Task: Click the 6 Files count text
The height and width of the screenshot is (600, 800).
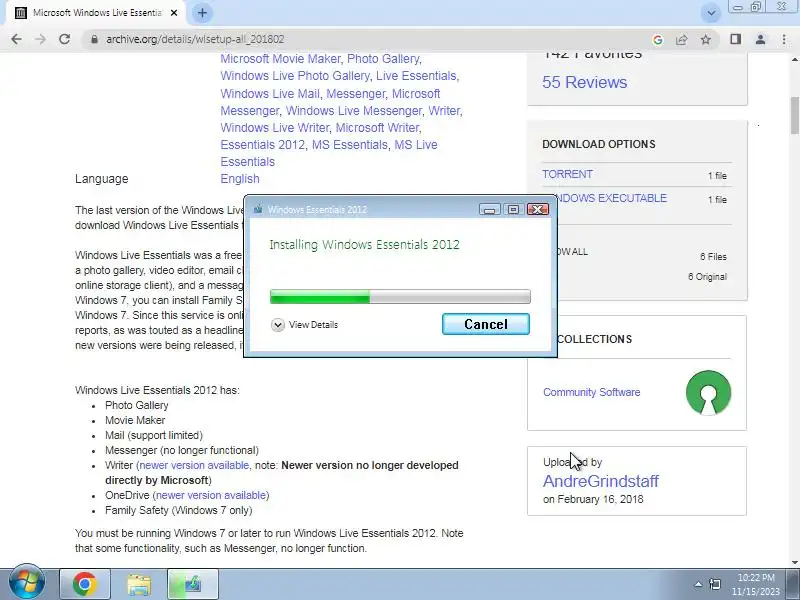Action: coord(713,257)
